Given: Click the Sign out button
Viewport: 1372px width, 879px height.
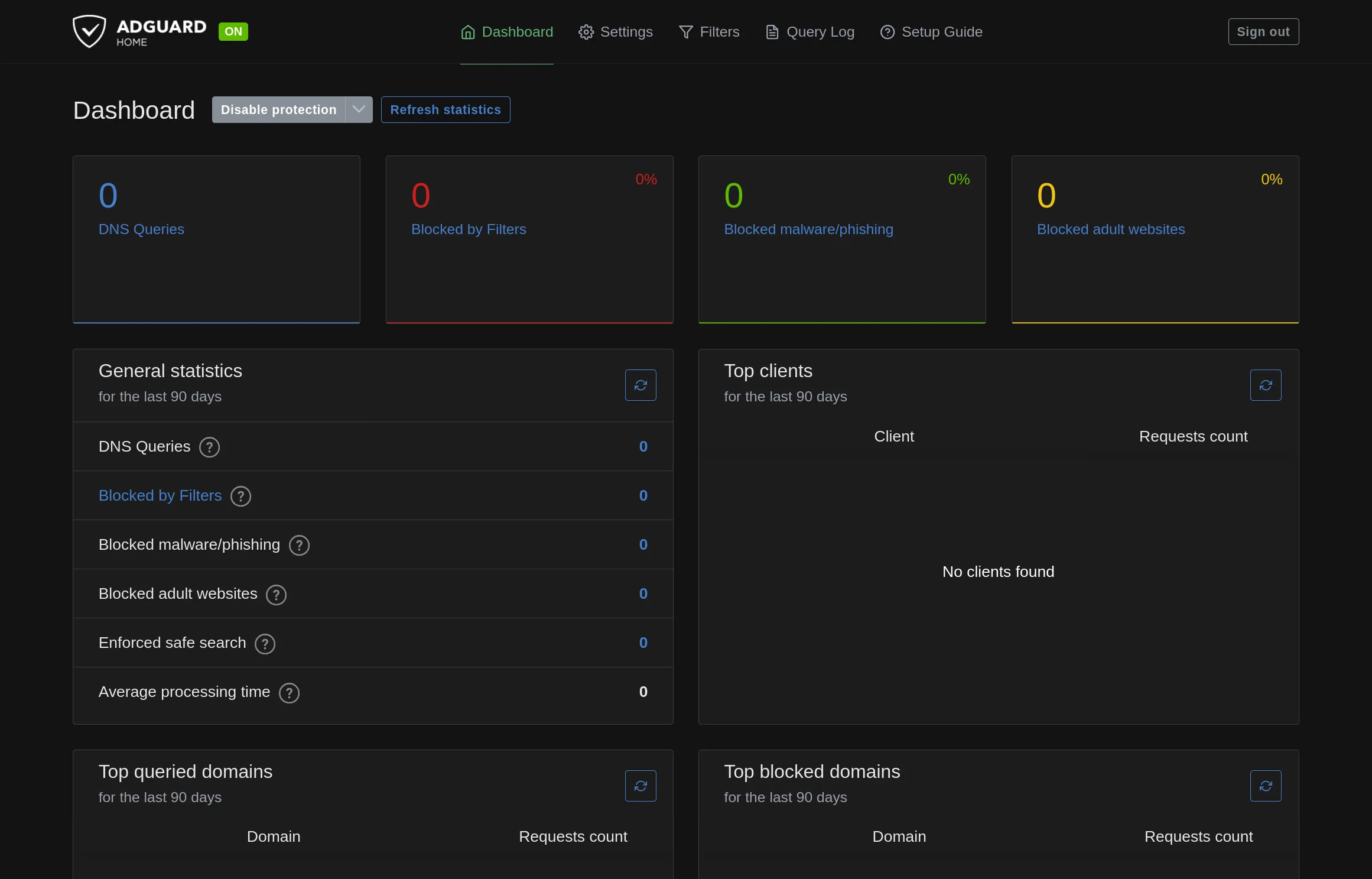Looking at the screenshot, I should tap(1263, 32).
